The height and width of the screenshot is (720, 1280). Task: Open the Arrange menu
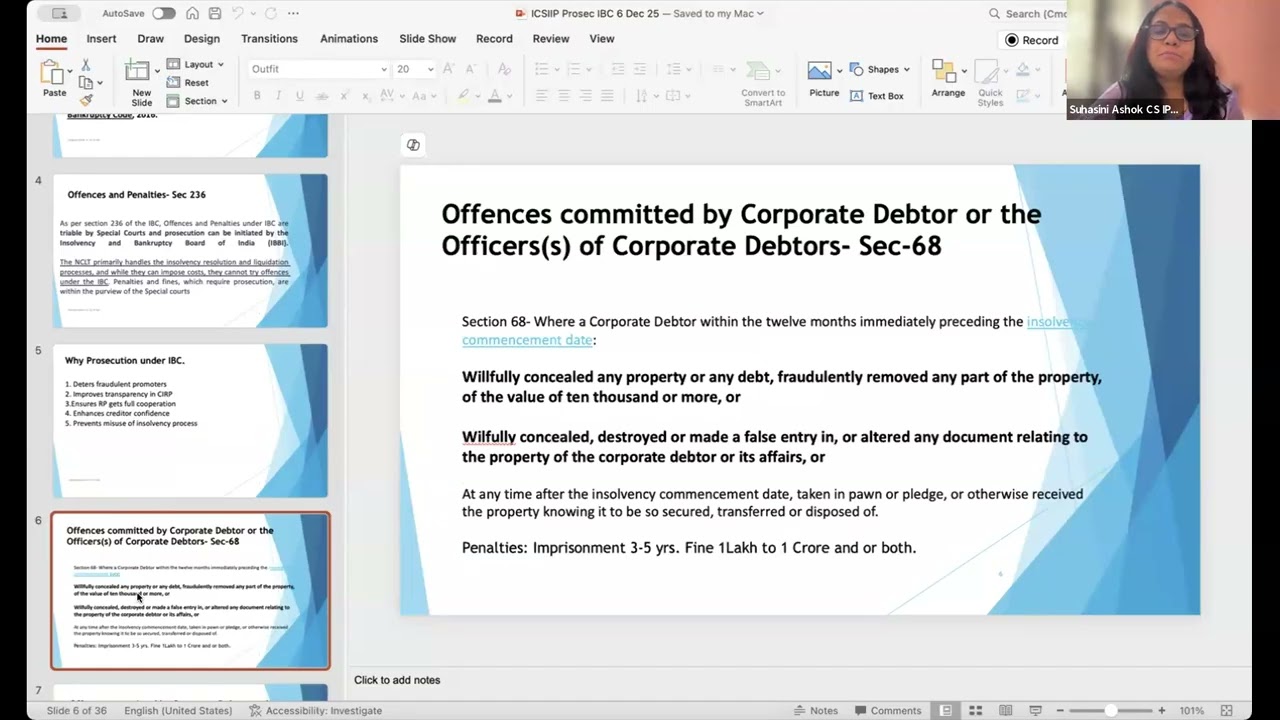tap(948, 79)
